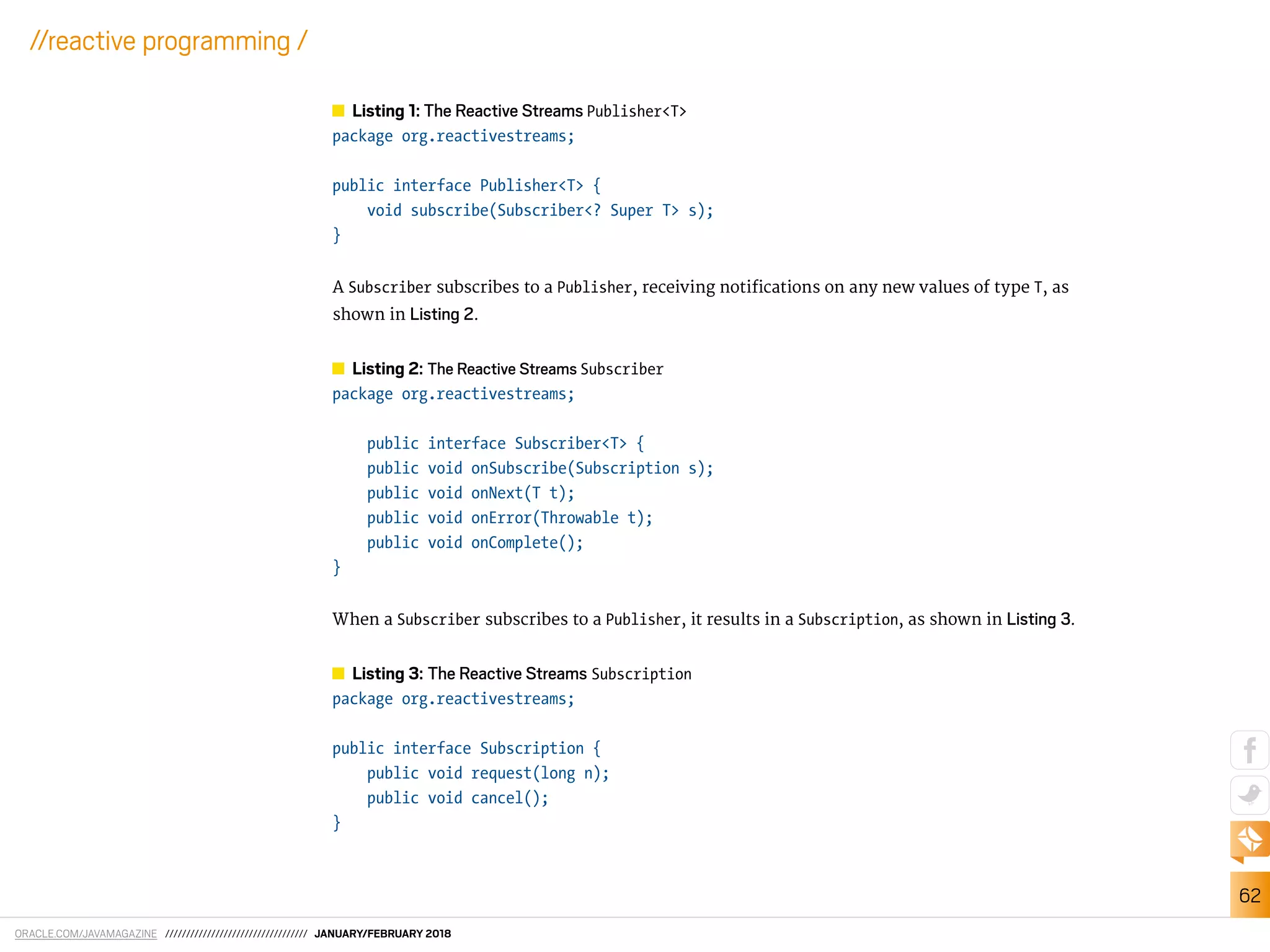This screenshot has height=952, width=1270.
Task: Click the public void cancel() line
Action: (x=458, y=798)
